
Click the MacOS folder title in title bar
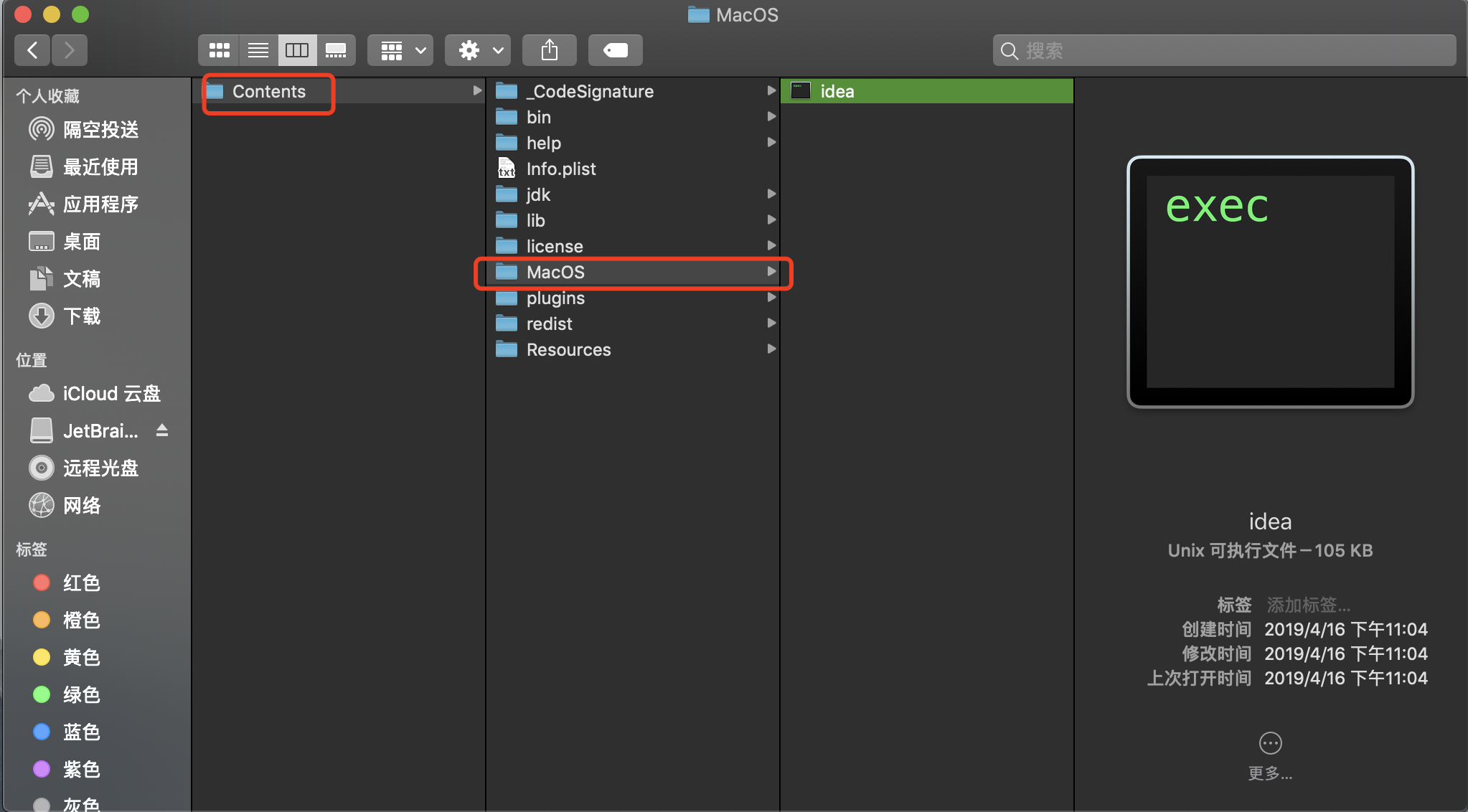pos(733,14)
